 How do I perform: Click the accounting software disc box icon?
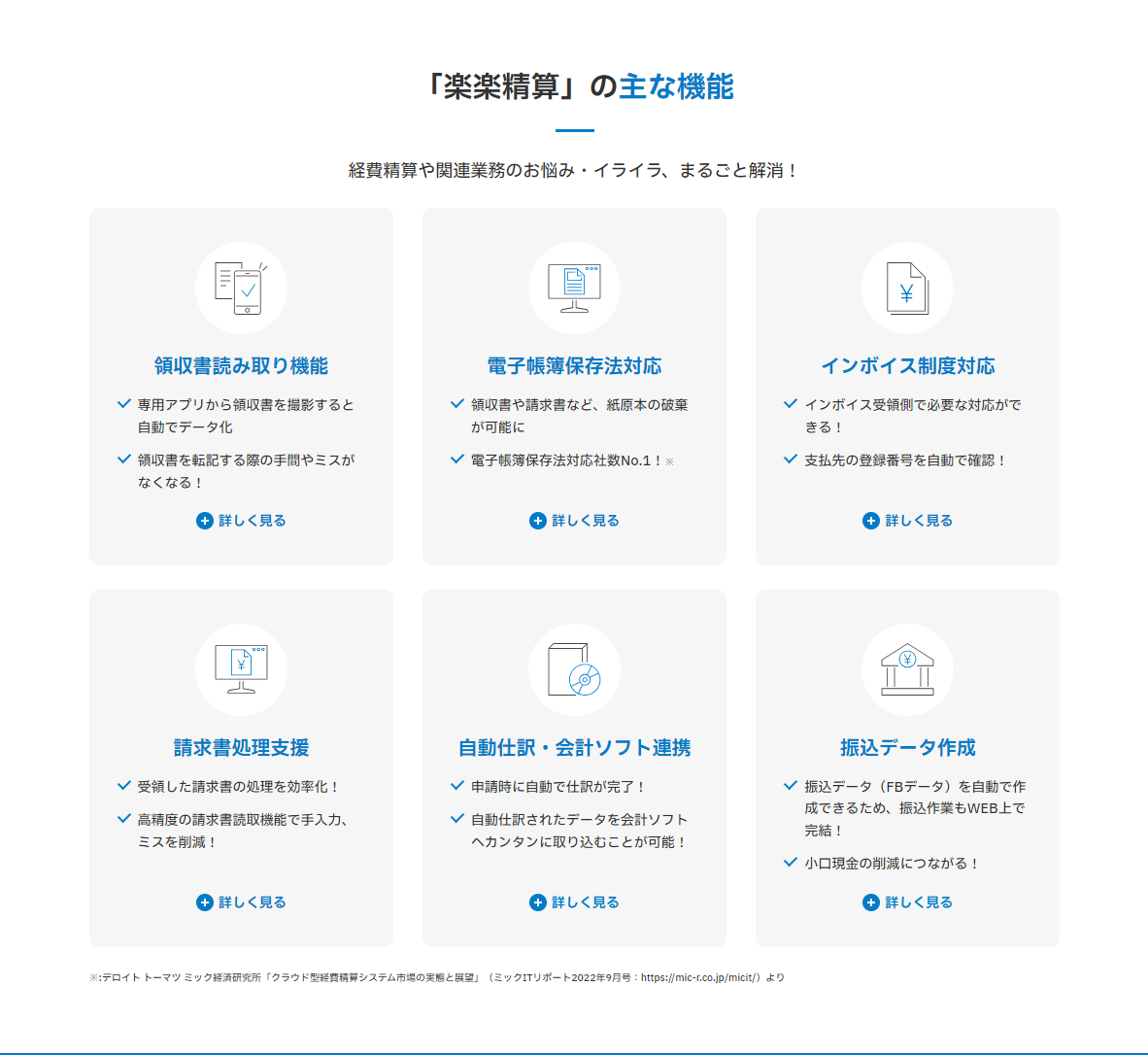point(574,670)
